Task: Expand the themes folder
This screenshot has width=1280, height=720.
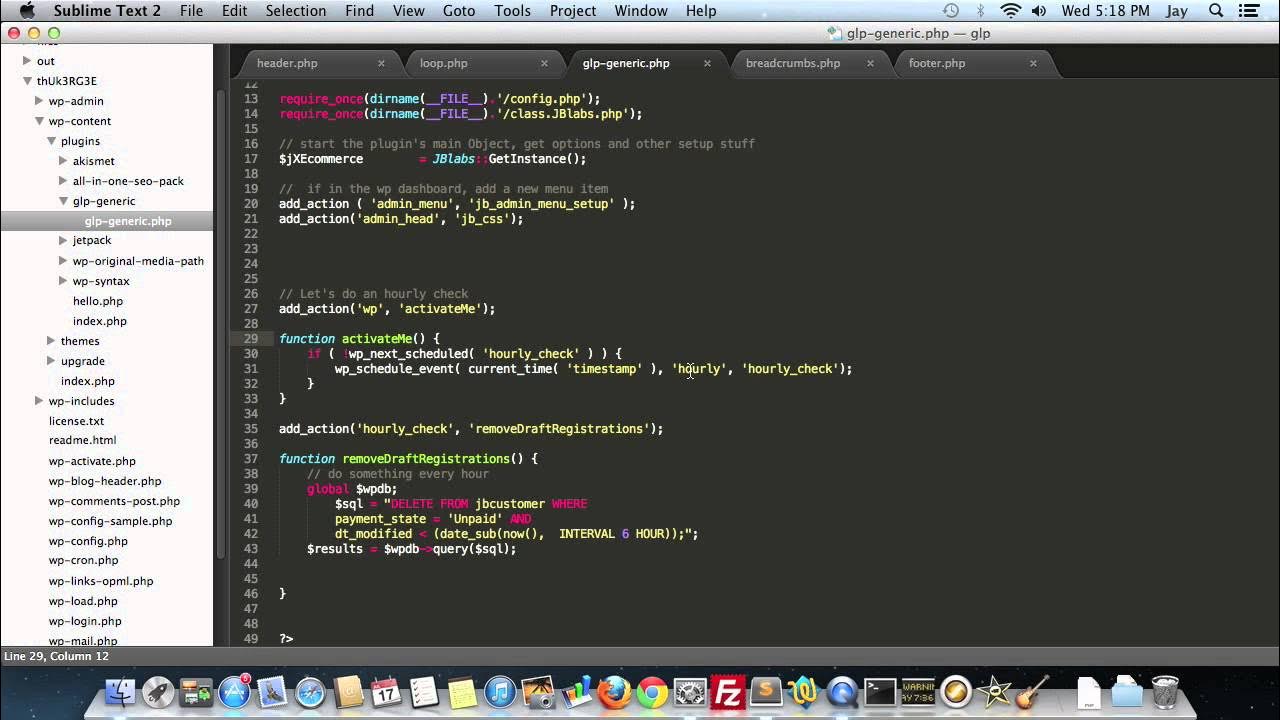Action: click(51, 341)
